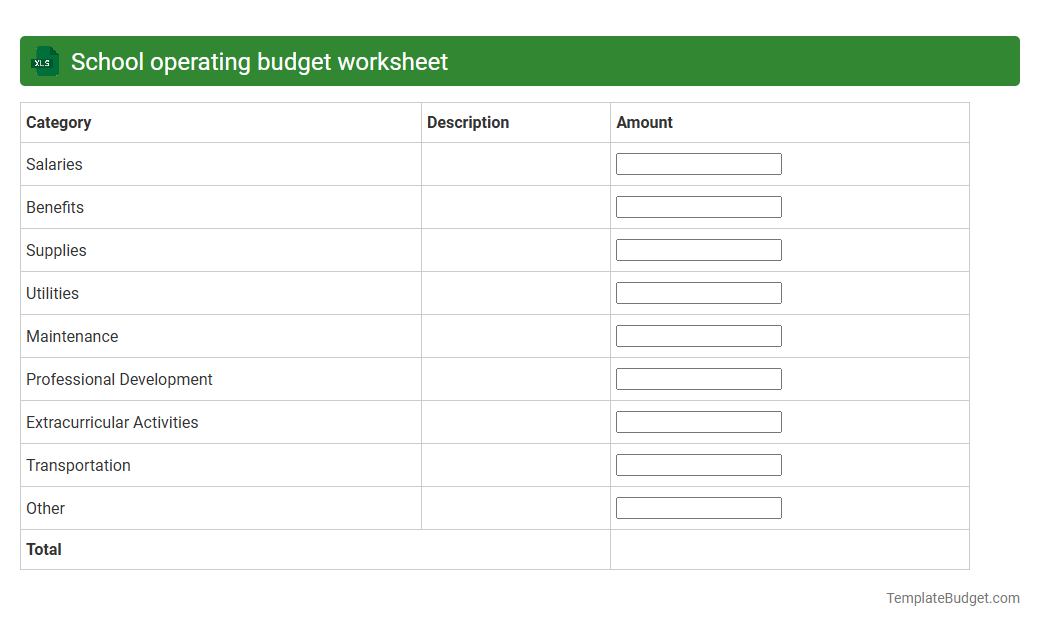Click the Maintenance amount input field
This screenshot has width=1040, height=627.
coord(698,335)
